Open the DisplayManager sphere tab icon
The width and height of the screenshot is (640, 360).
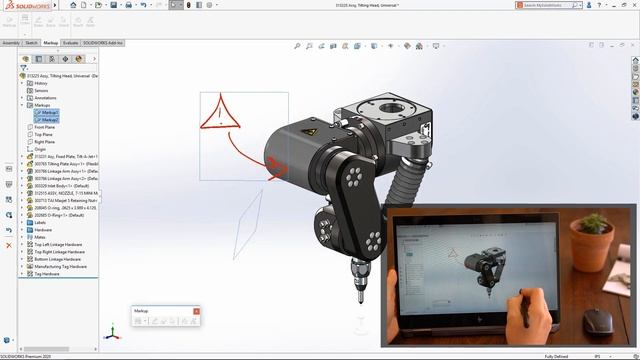pos(79,59)
